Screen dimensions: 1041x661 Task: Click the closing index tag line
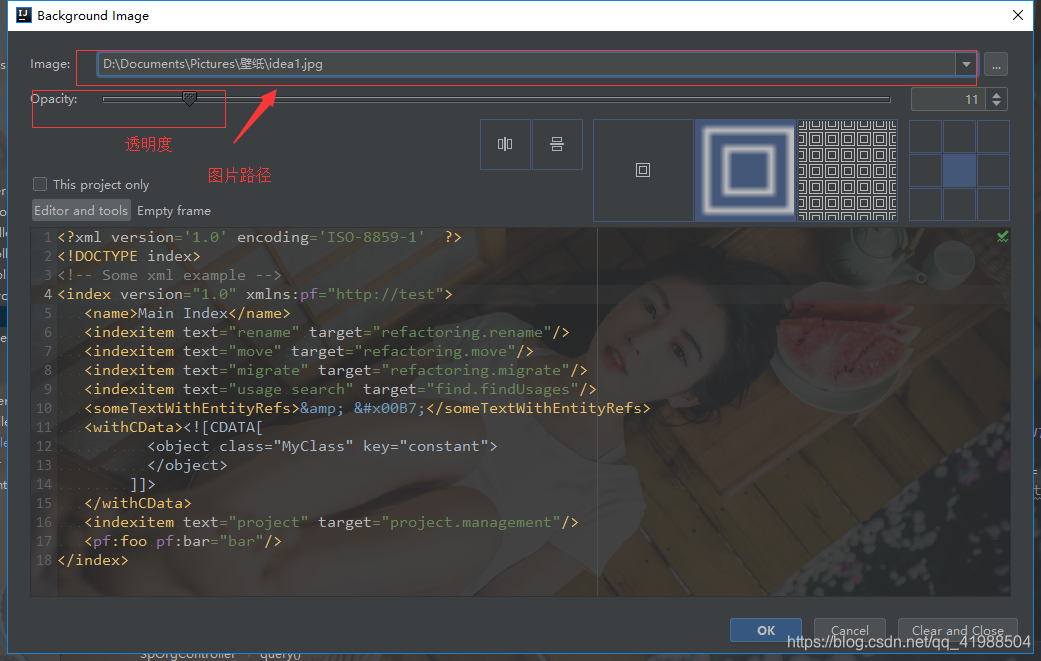93,560
